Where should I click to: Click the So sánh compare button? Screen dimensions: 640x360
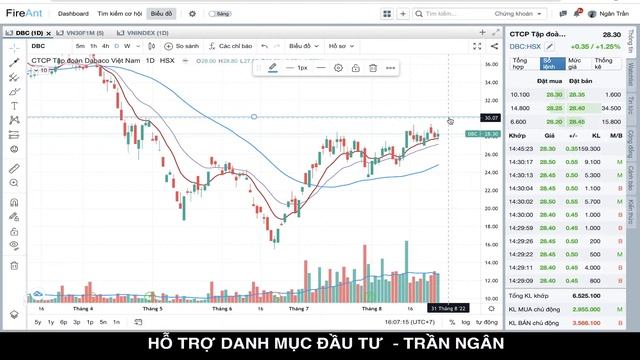(x=182, y=46)
